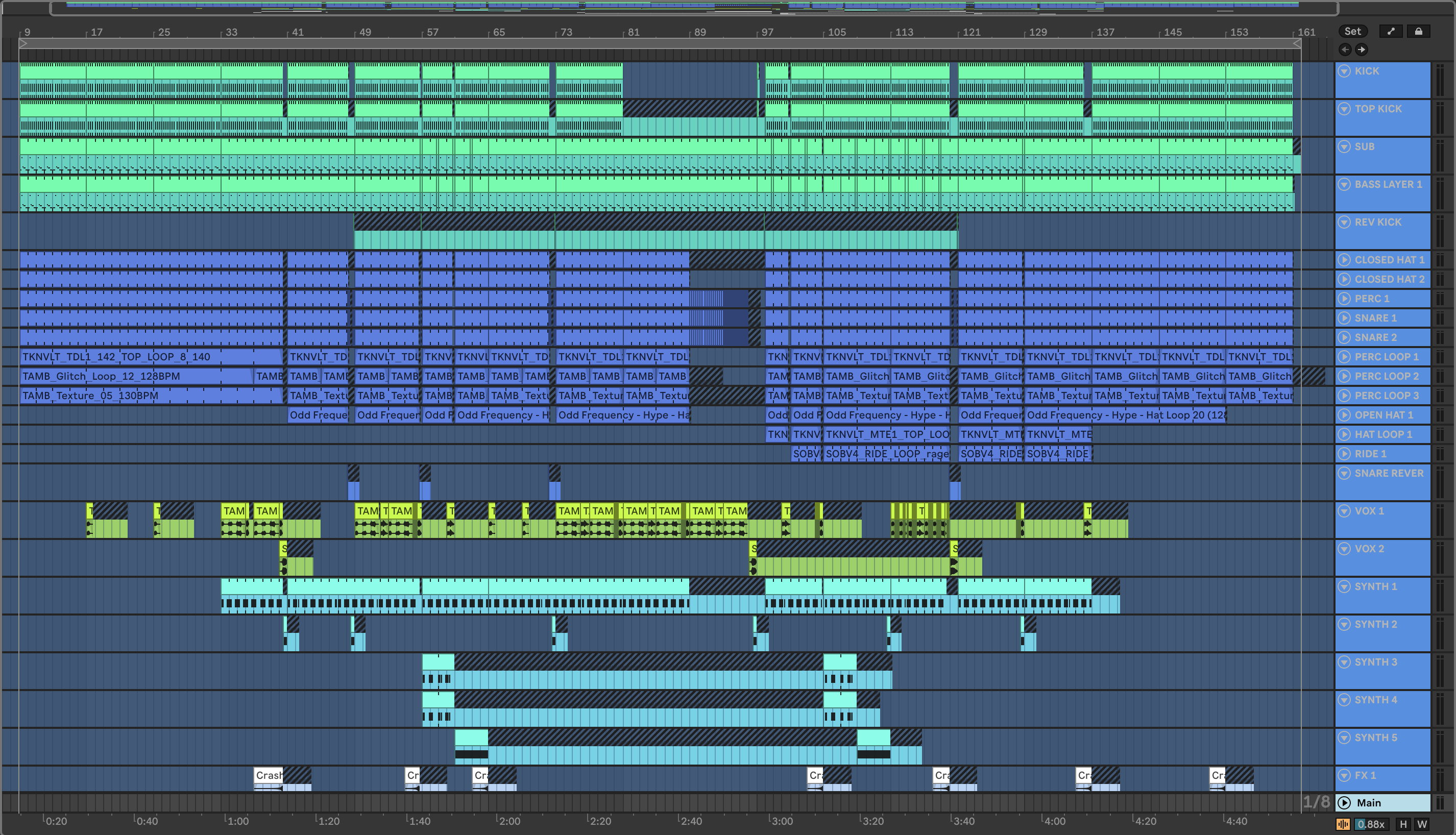
Task: Jump to previous locator arrow
Action: coord(1345,50)
